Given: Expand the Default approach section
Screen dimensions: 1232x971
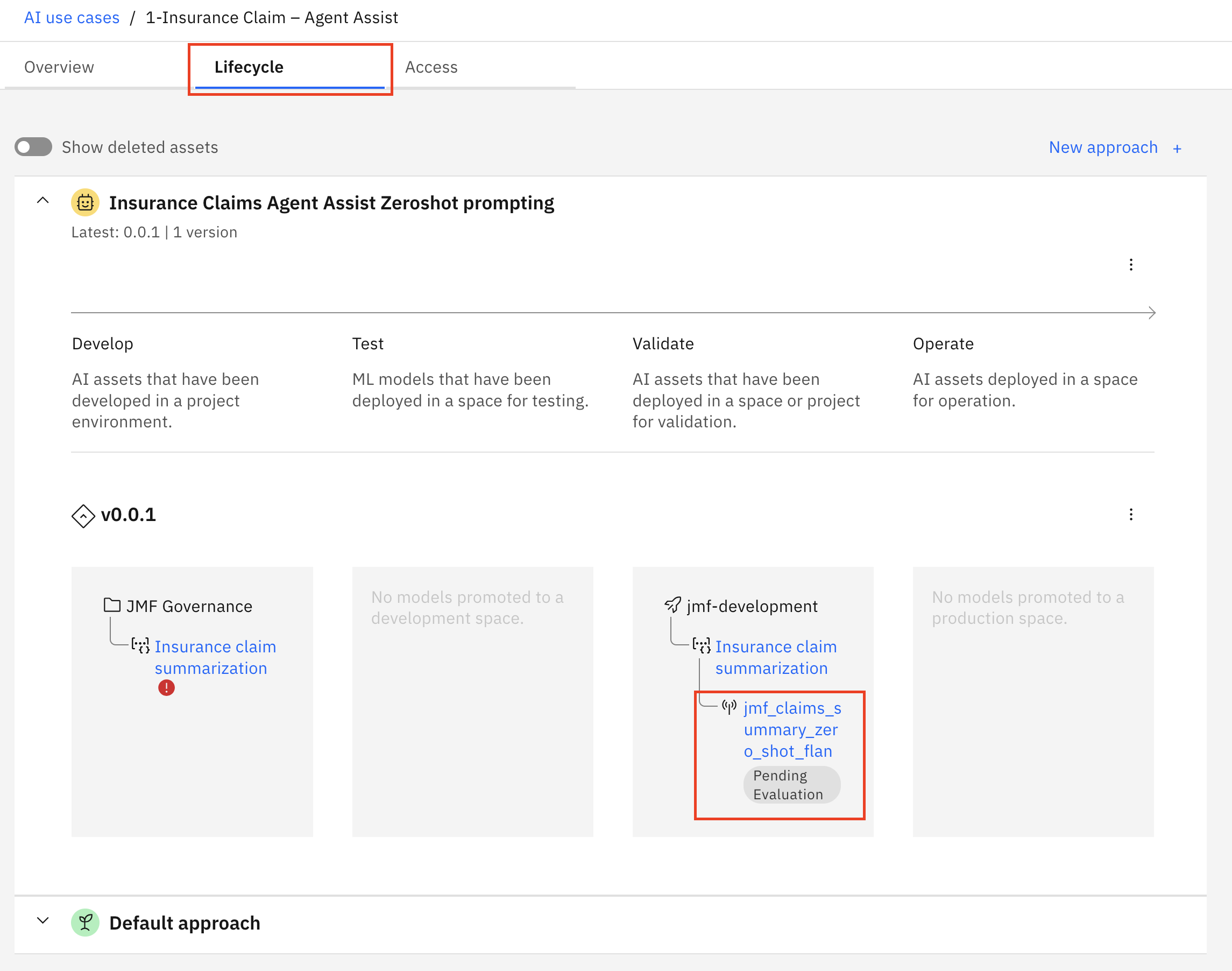Looking at the screenshot, I should [x=43, y=920].
